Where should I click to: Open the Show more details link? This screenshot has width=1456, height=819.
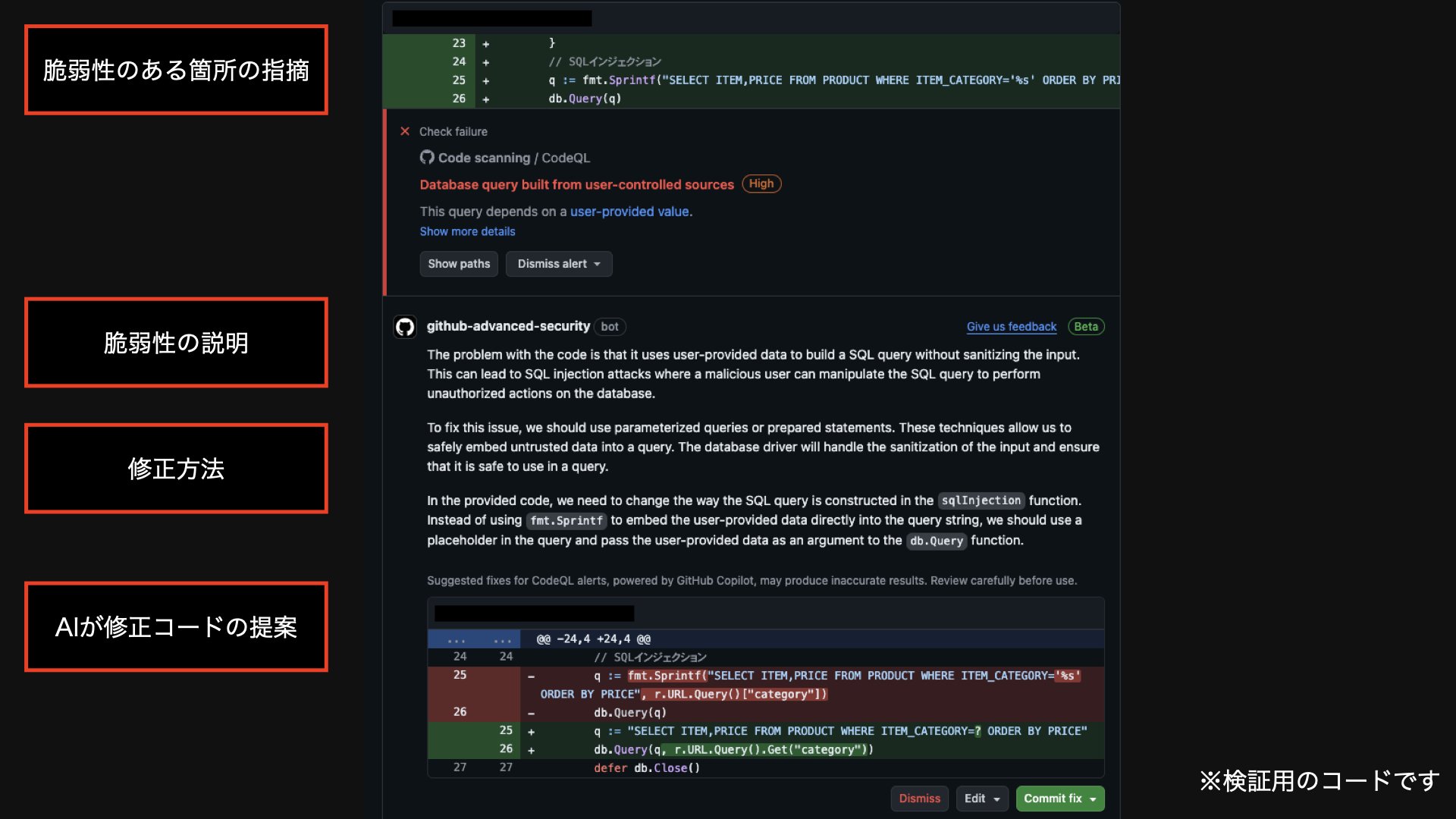pyautogui.click(x=467, y=231)
